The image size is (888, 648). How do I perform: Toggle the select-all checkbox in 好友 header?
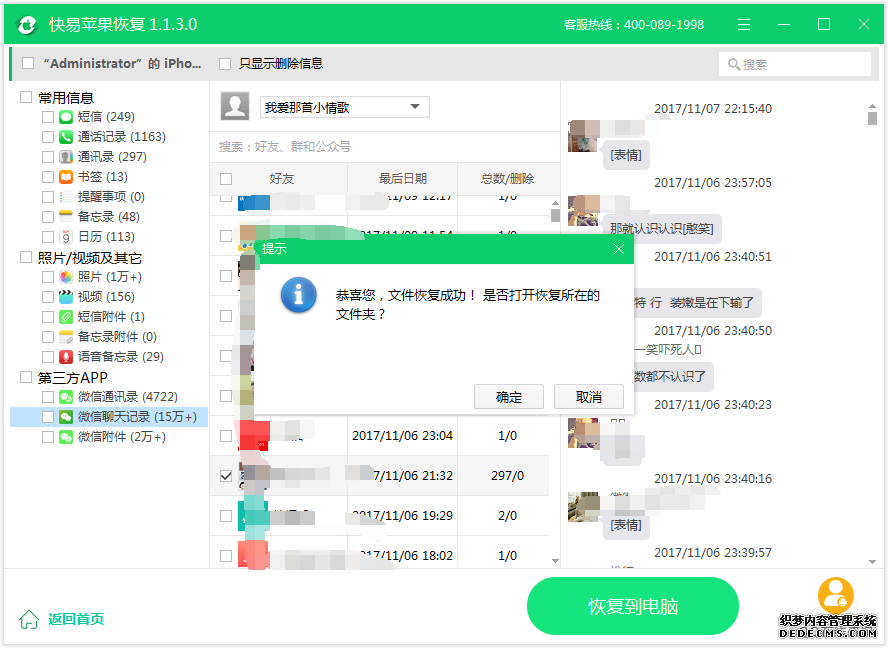coord(226,179)
